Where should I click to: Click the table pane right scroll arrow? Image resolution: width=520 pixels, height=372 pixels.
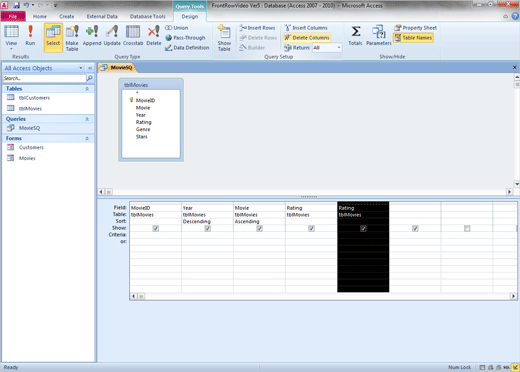[509, 192]
